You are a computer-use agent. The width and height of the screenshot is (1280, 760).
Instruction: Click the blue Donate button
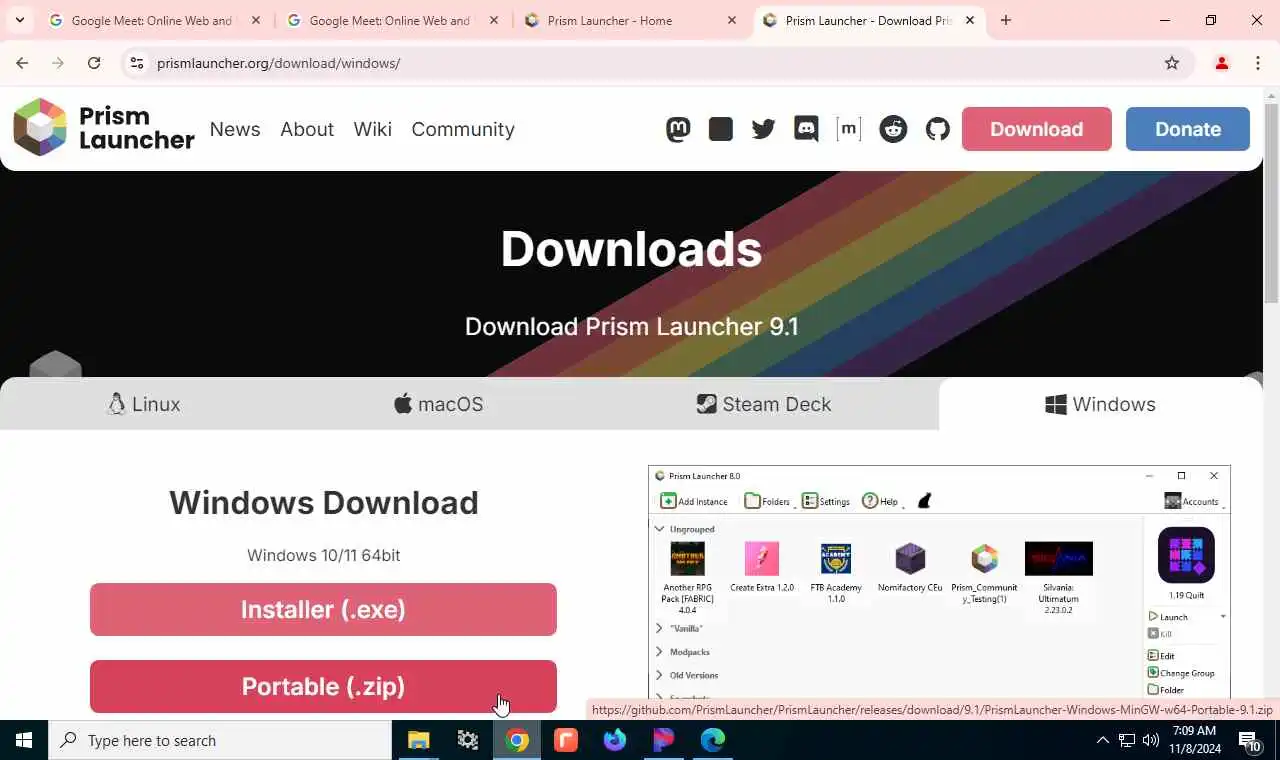tap(1188, 129)
